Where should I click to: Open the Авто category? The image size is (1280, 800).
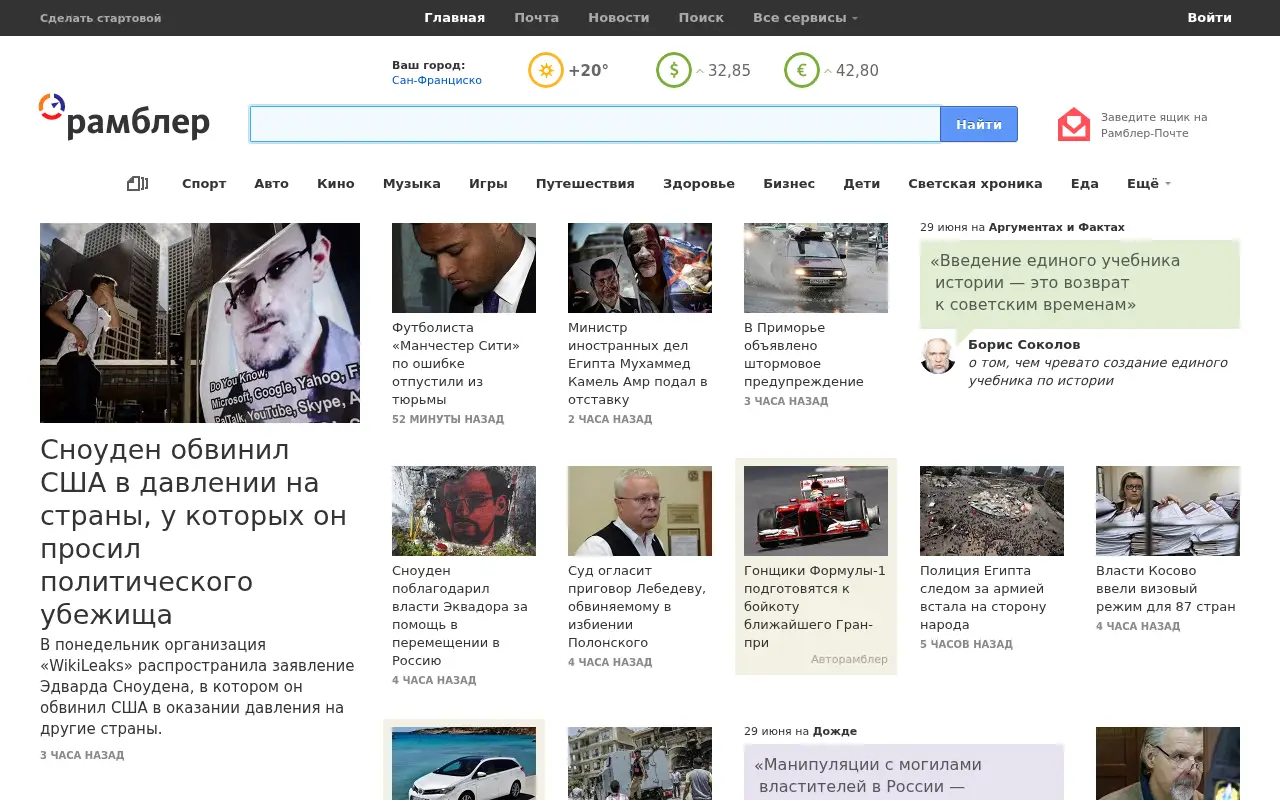click(x=271, y=183)
